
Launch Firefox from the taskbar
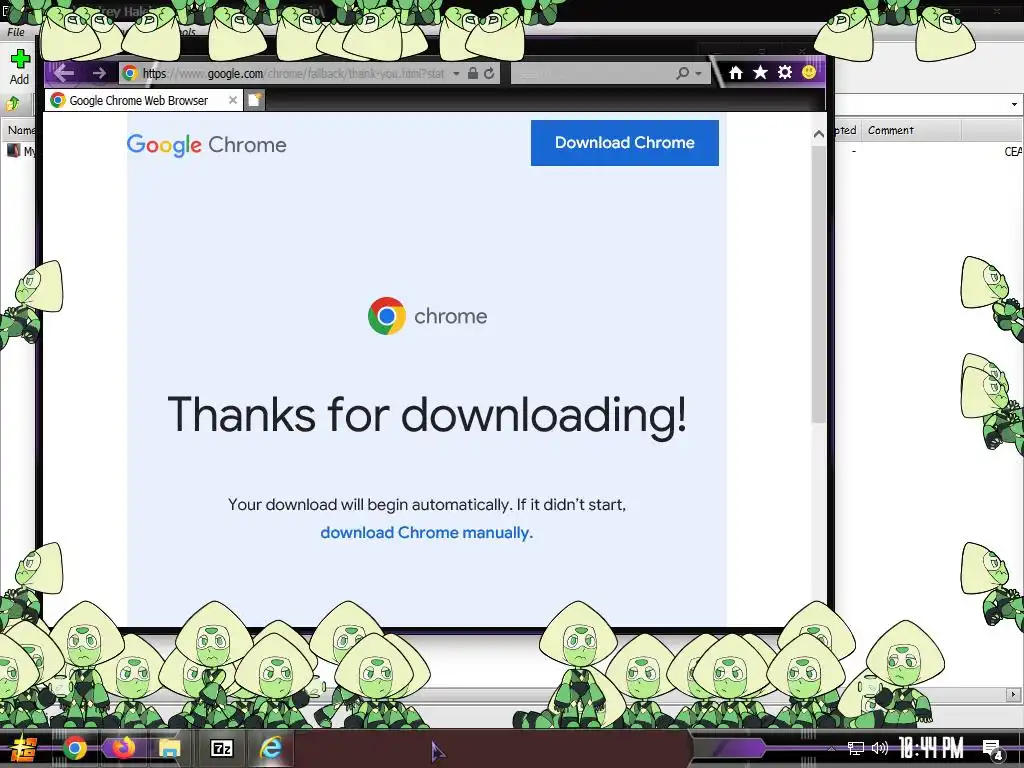pyautogui.click(x=123, y=748)
